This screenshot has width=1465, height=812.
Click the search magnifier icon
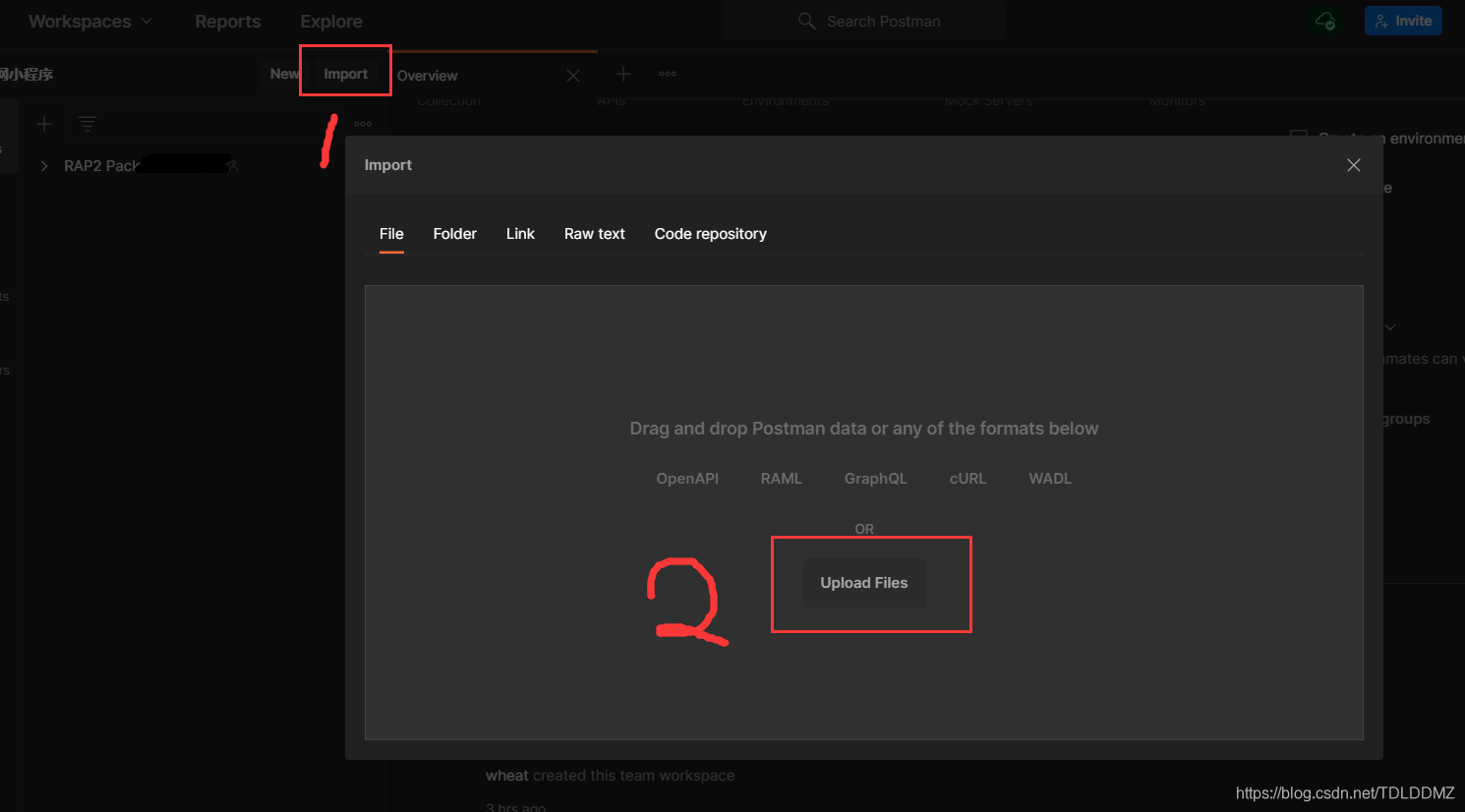tap(807, 21)
